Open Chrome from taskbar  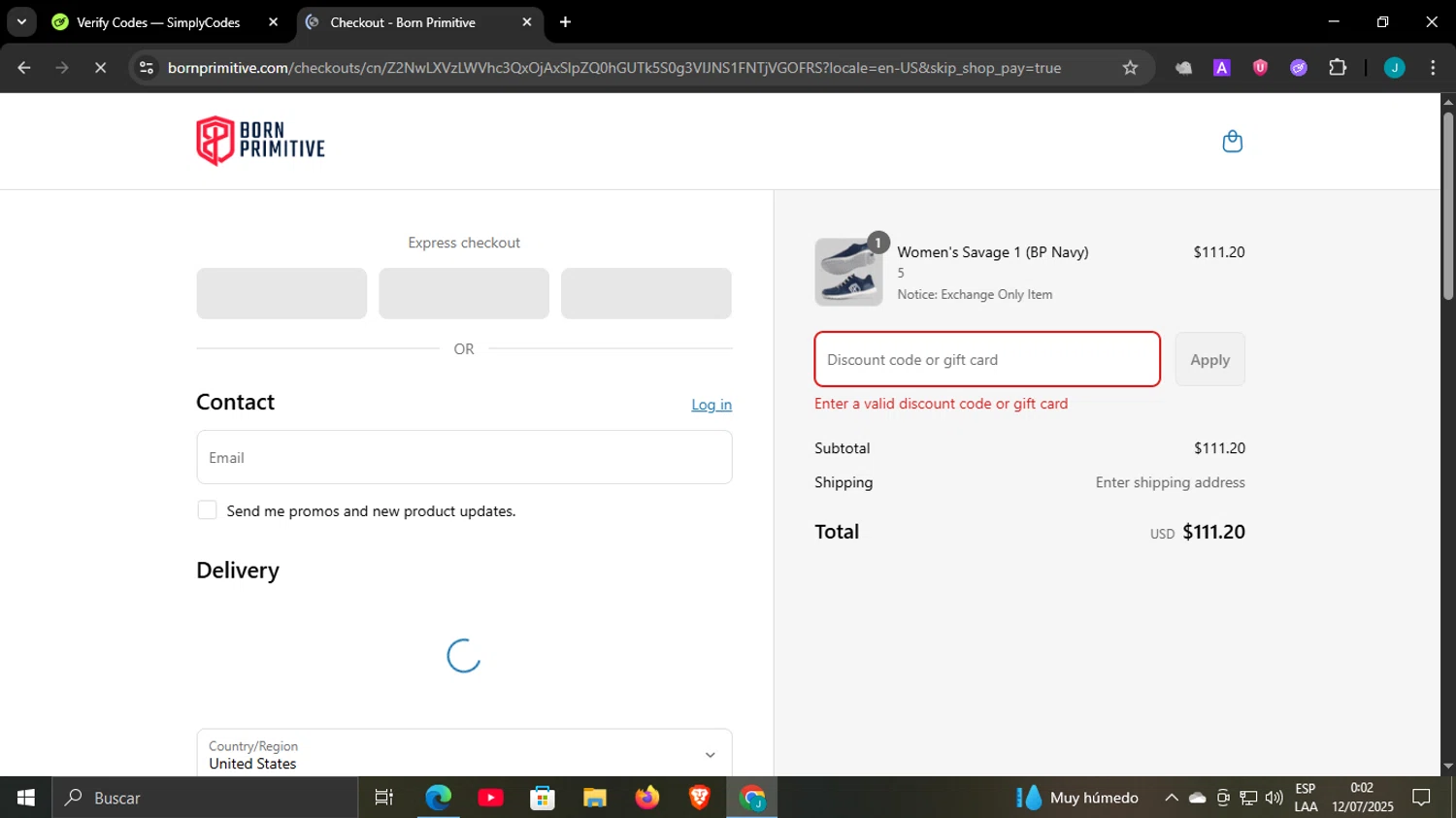751,798
